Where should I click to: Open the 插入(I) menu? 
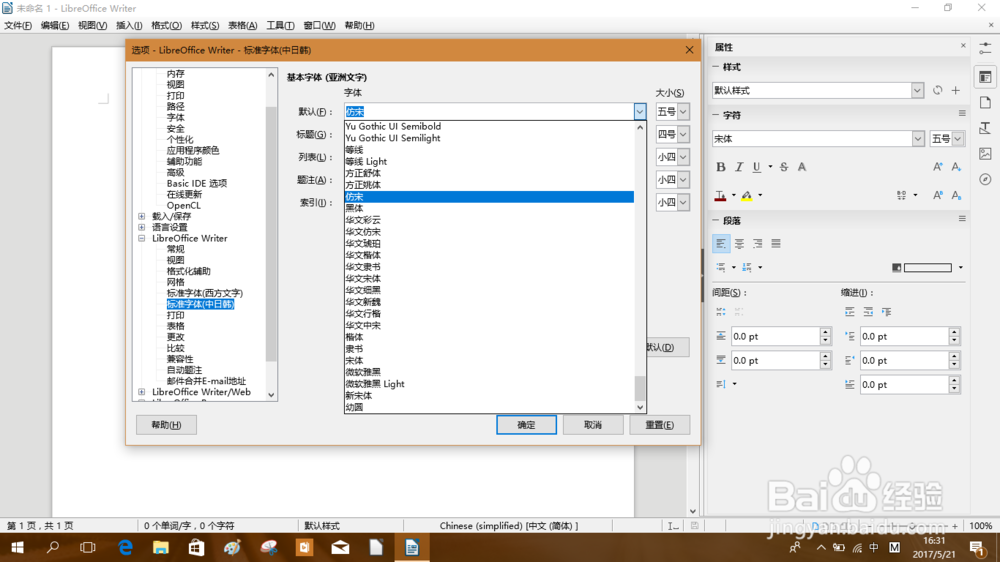tap(129, 26)
